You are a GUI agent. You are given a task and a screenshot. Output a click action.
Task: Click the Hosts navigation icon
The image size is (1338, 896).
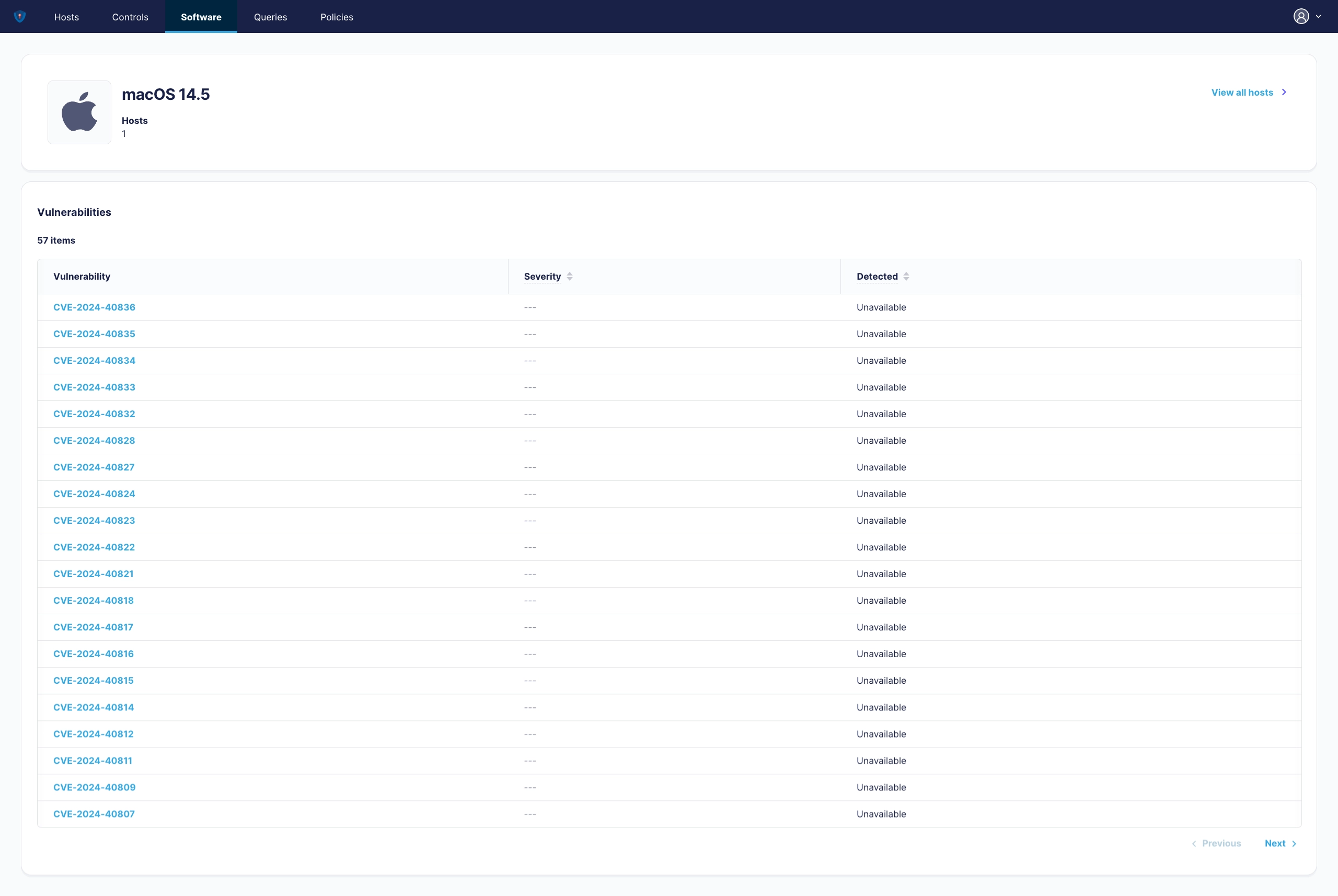click(66, 16)
